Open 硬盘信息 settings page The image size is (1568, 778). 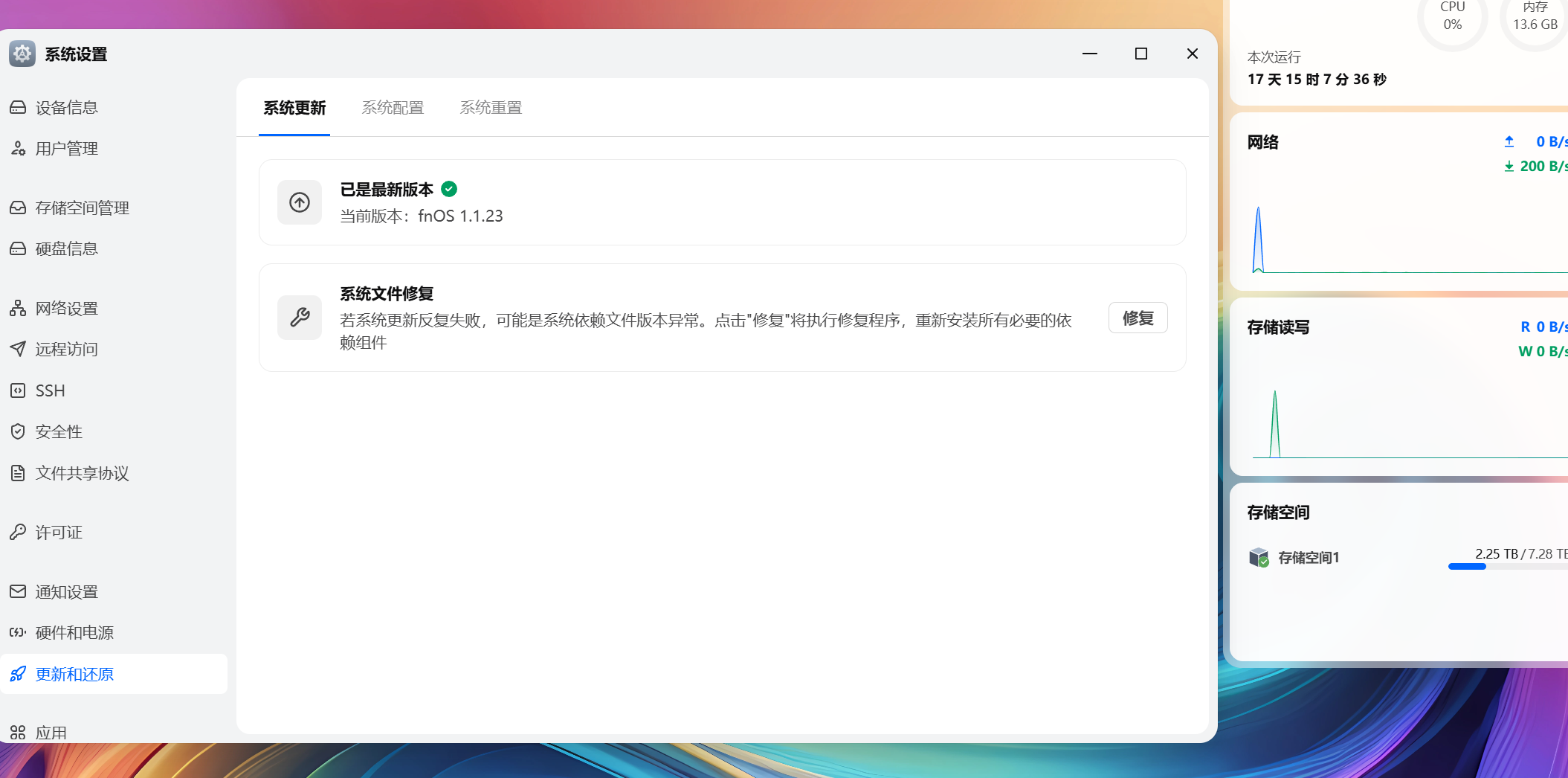(x=114, y=249)
